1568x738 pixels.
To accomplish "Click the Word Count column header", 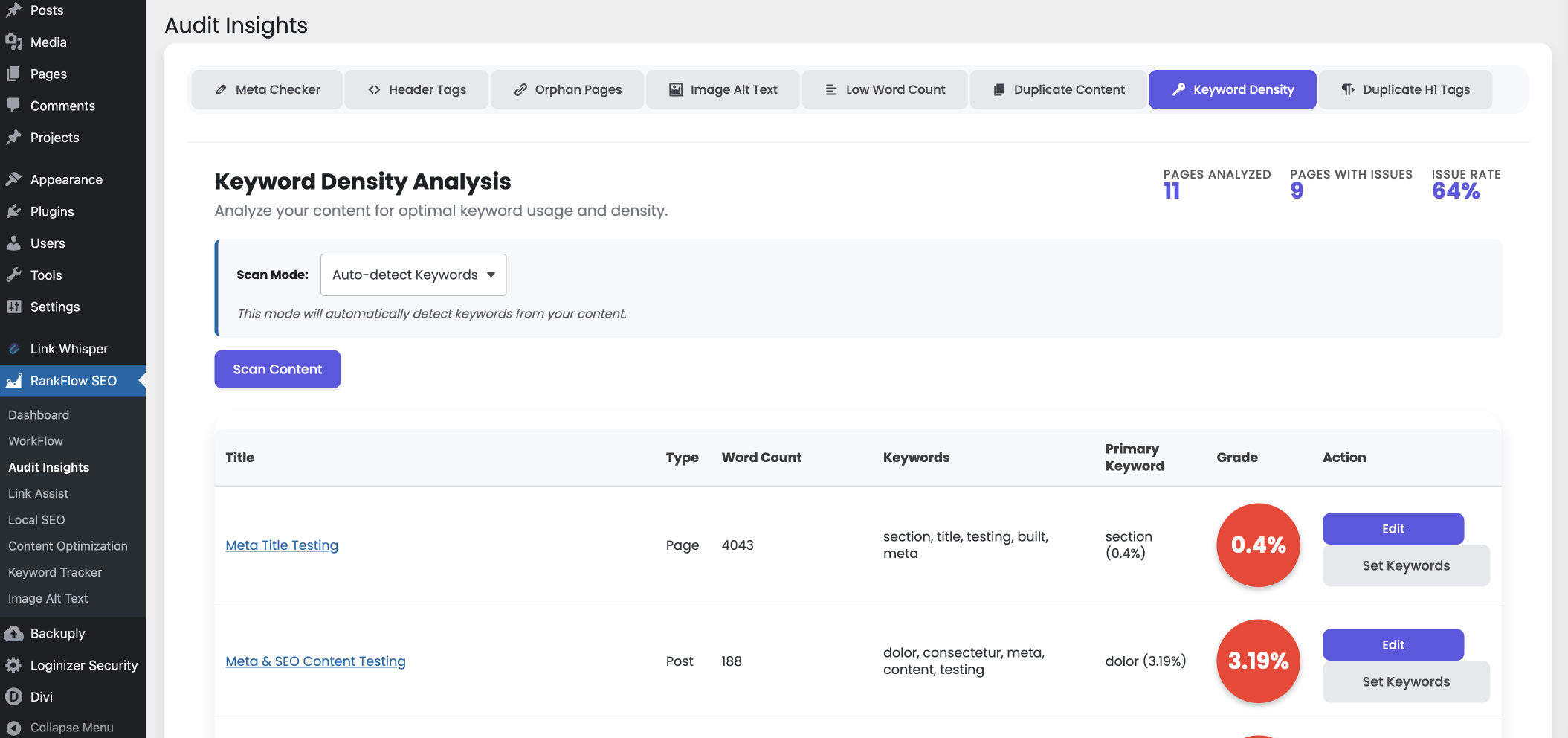I will 761,458.
